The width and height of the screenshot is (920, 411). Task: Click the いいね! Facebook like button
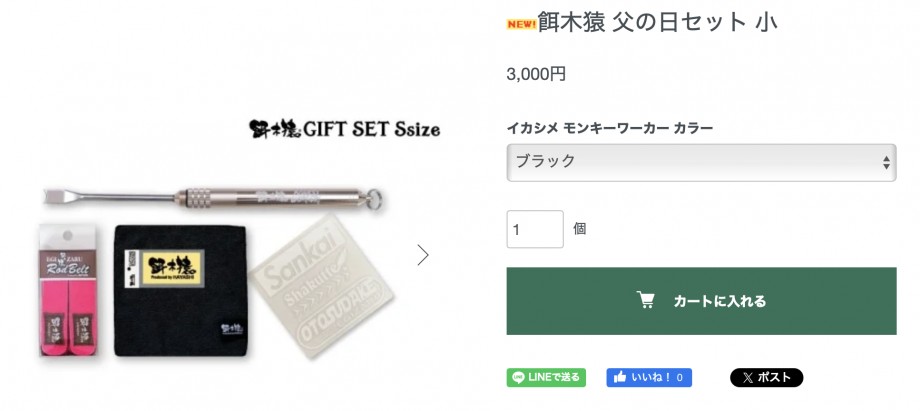[x=649, y=378]
